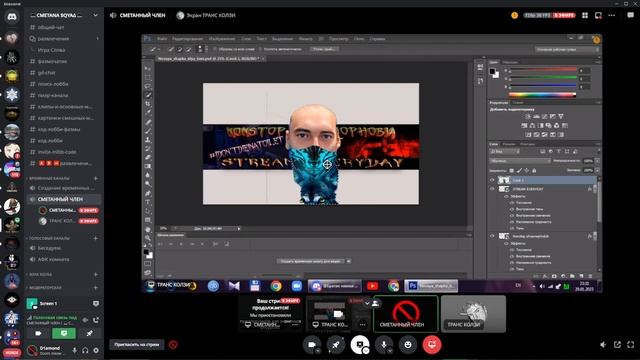Select the Hand tool in Photoshop toolbar
The image size is (640, 360).
coord(148,229)
